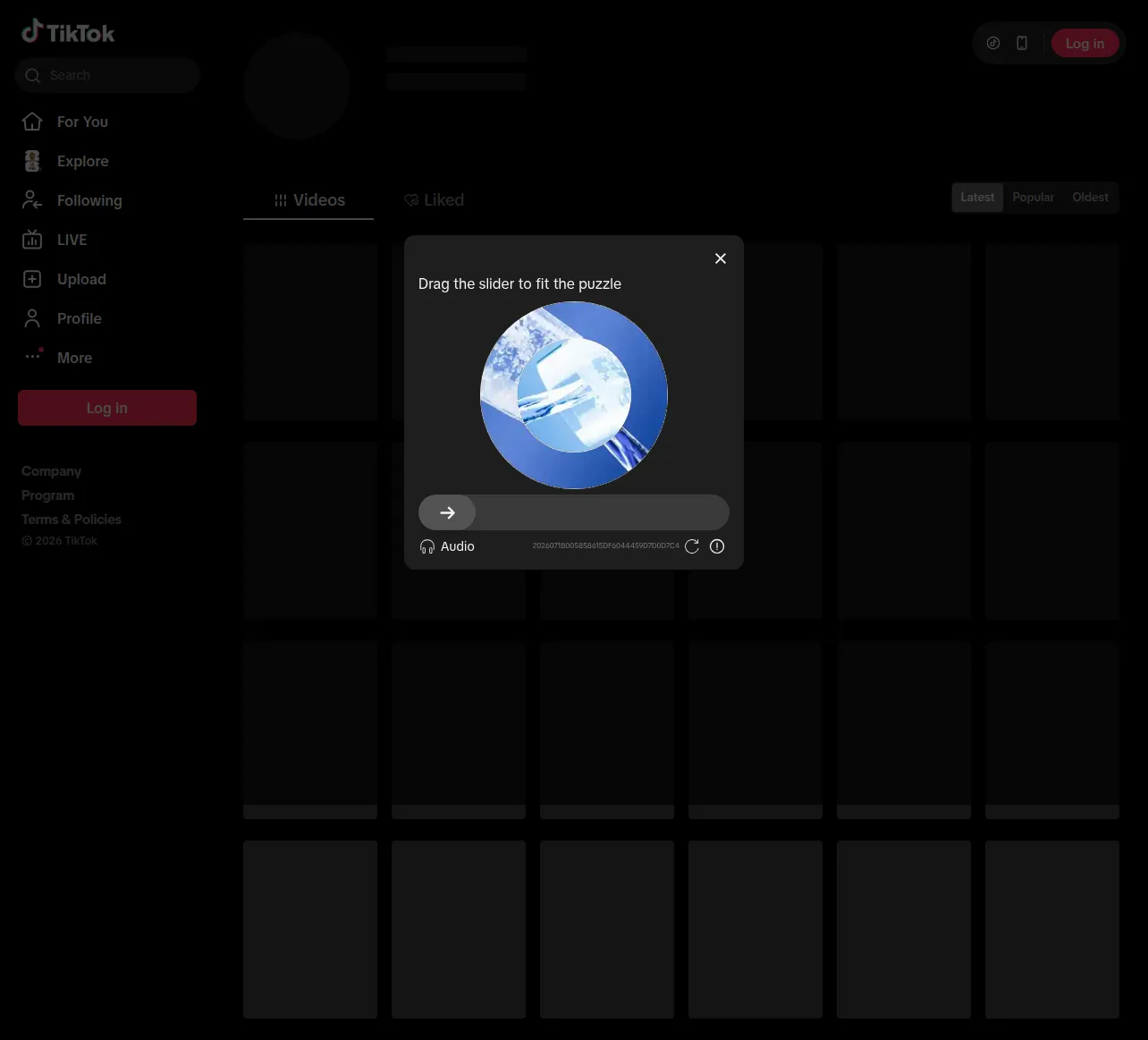
Task: Switch to the Videos tab
Action: (x=308, y=200)
